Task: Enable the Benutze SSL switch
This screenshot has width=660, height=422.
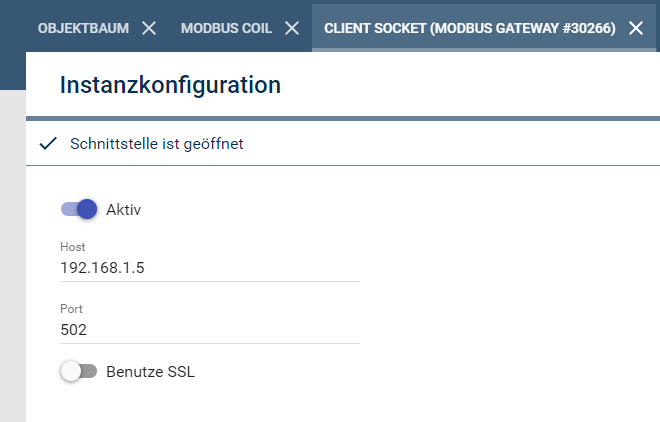Action: pos(79,371)
